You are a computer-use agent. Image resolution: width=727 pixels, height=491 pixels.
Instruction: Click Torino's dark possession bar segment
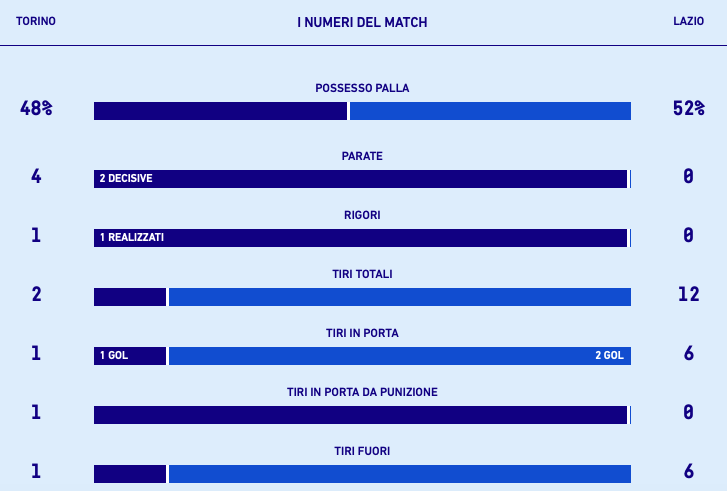tap(220, 111)
